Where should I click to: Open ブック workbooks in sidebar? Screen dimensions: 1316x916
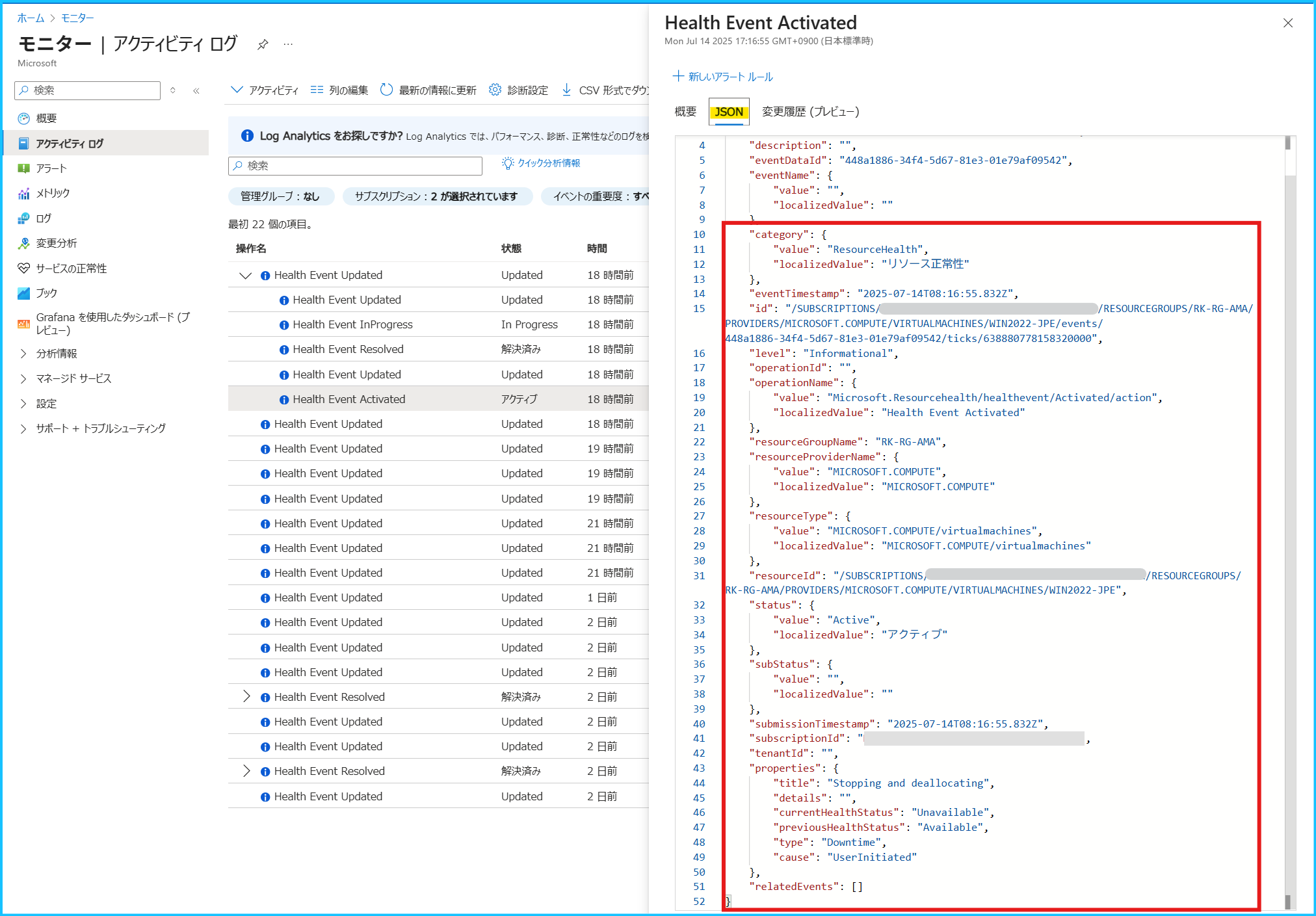(x=47, y=293)
